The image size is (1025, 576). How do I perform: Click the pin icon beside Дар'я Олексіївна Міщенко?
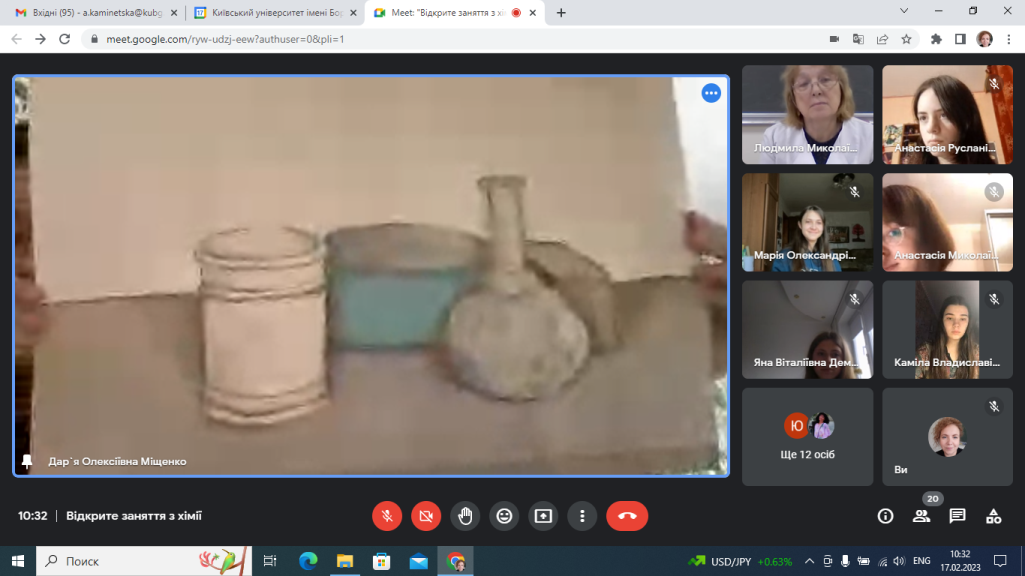click(x=27, y=462)
